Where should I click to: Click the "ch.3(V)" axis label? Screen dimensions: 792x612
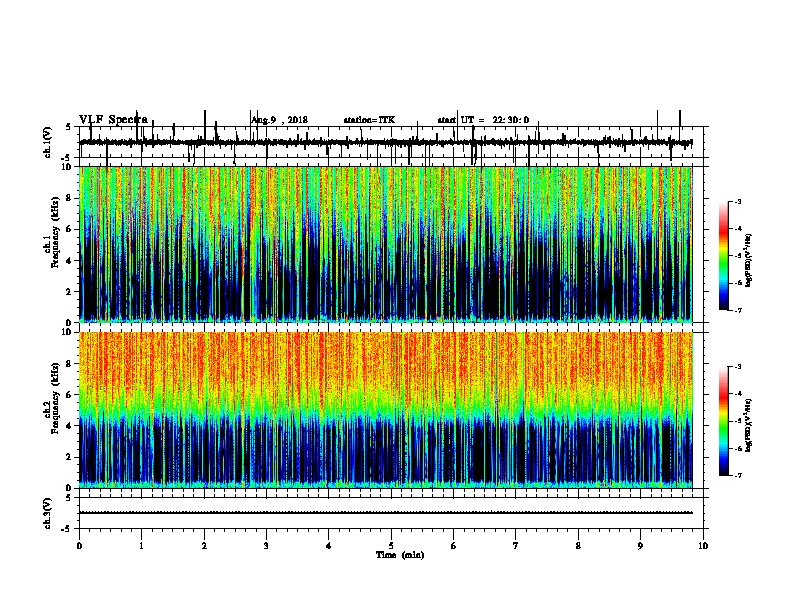(x=47, y=513)
